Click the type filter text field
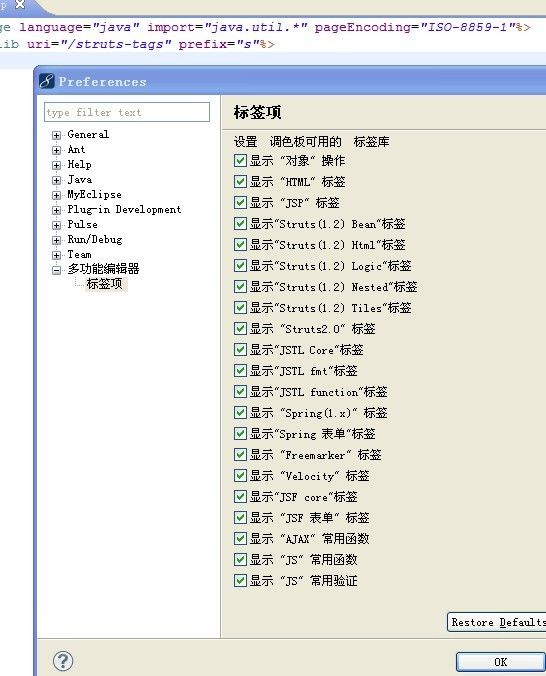The width and height of the screenshot is (546, 676). (127, 113)
